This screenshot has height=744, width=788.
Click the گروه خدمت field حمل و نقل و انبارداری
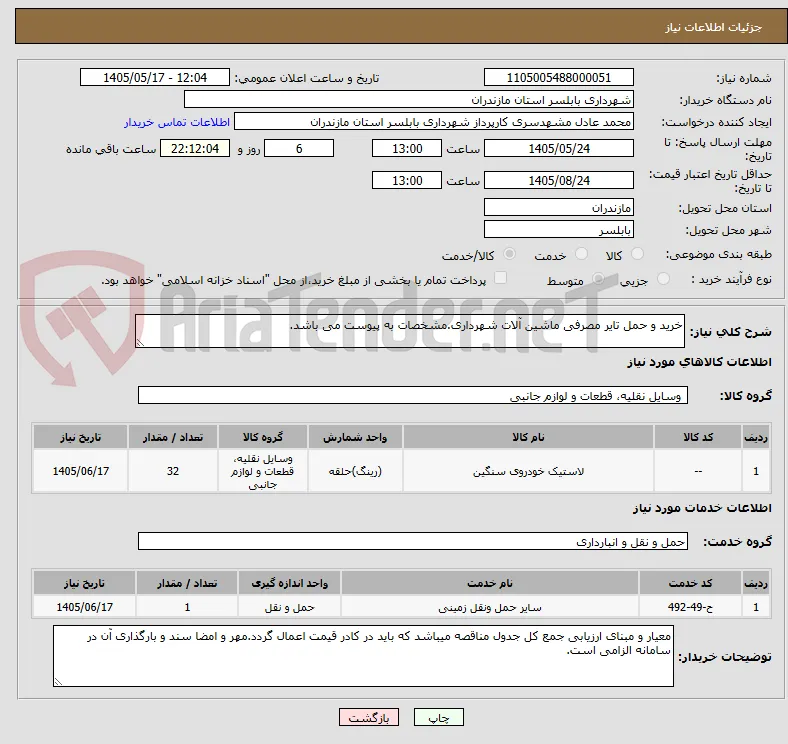click(413, 541)
